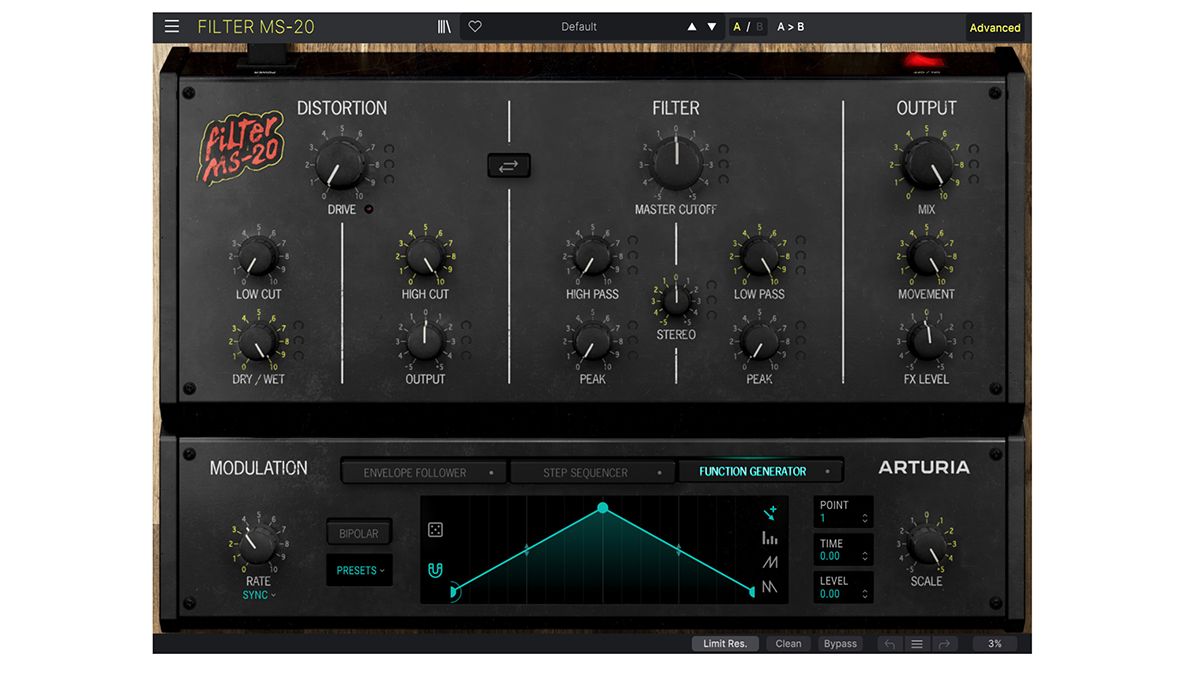Toggle Limit Res. option

tap(725, 644)
